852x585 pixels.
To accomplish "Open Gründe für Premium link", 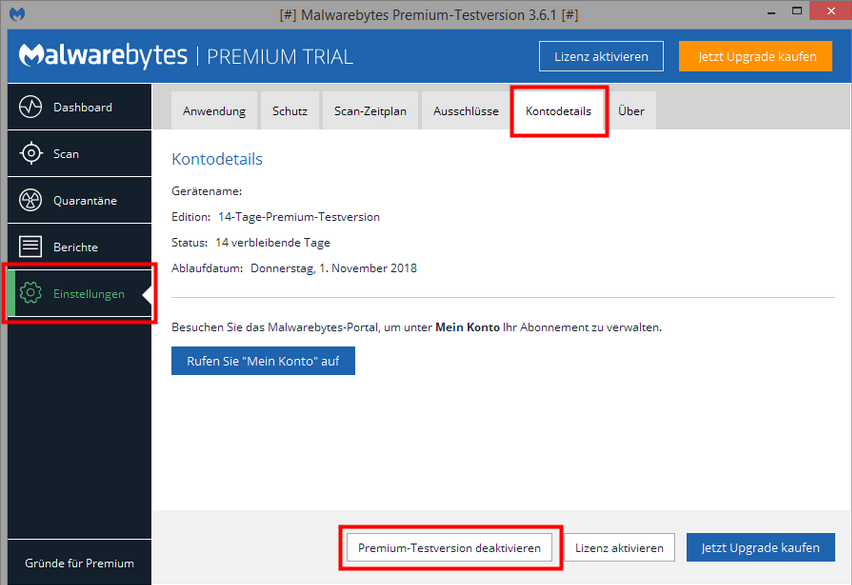I will pos(79,563).
